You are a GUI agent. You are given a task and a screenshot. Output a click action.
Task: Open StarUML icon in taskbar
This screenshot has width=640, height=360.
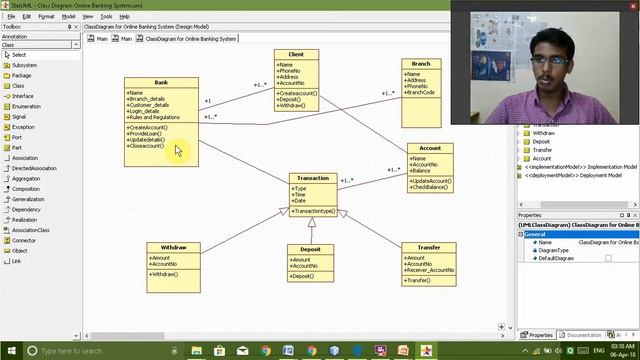click(x=427, y=351)
